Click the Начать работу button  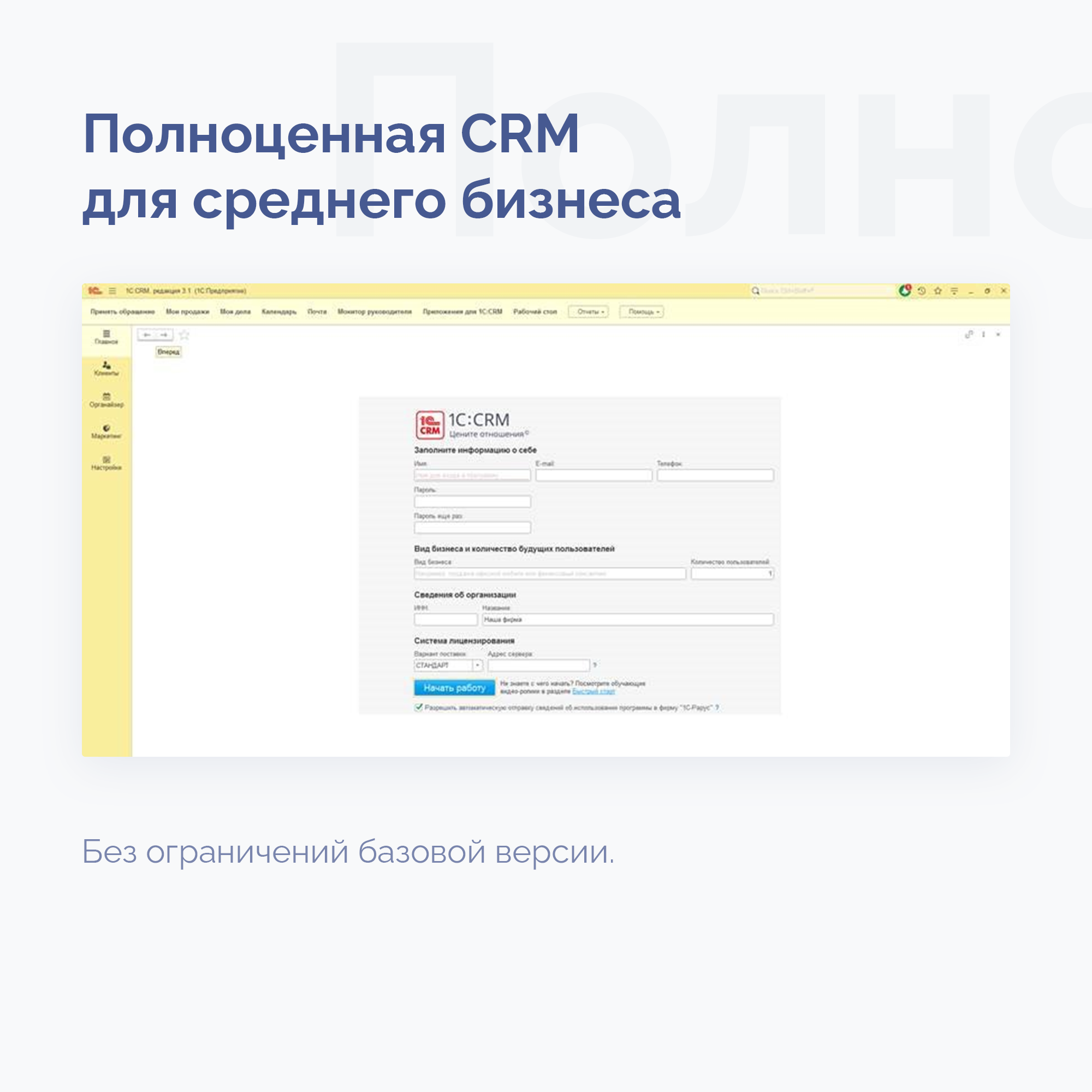454,688
